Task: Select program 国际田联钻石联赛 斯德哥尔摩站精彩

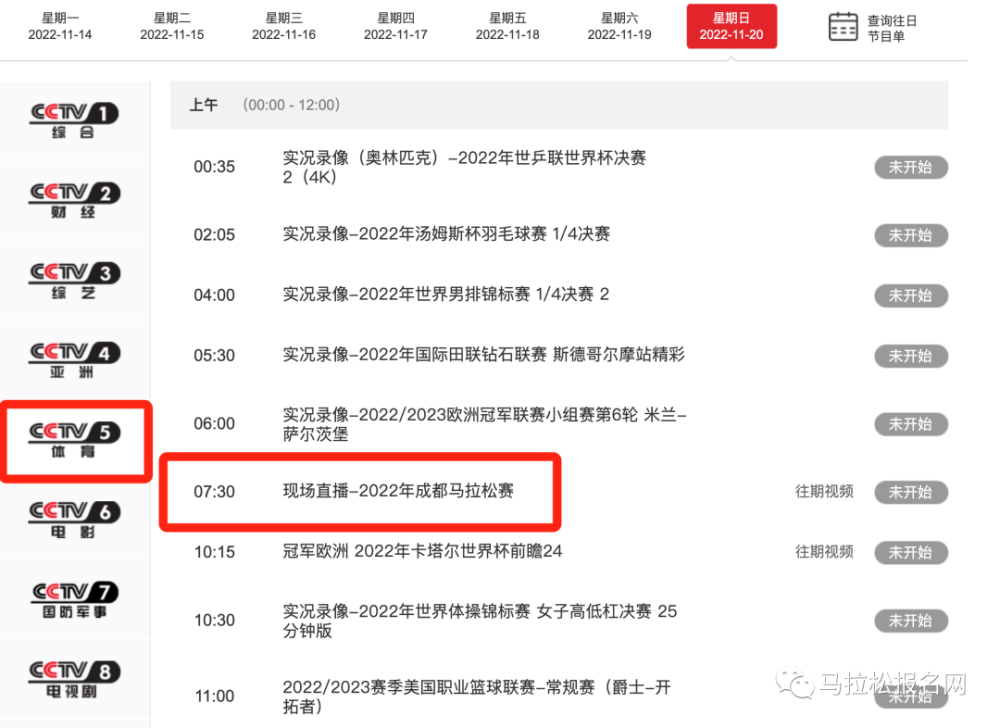Action: coord(483,354)
